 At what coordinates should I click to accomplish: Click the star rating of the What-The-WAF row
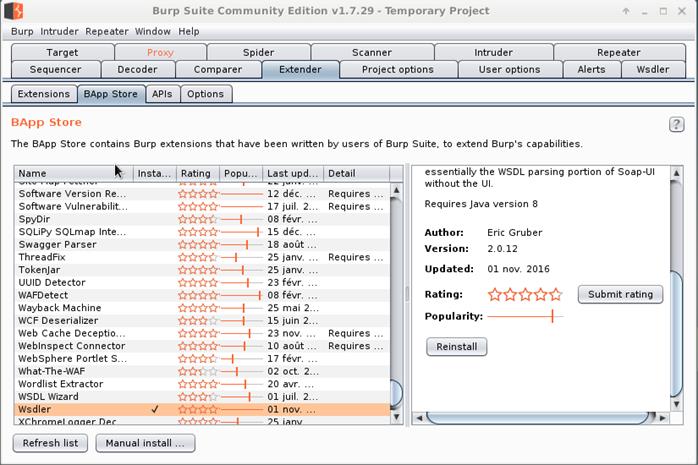(197, 371)
